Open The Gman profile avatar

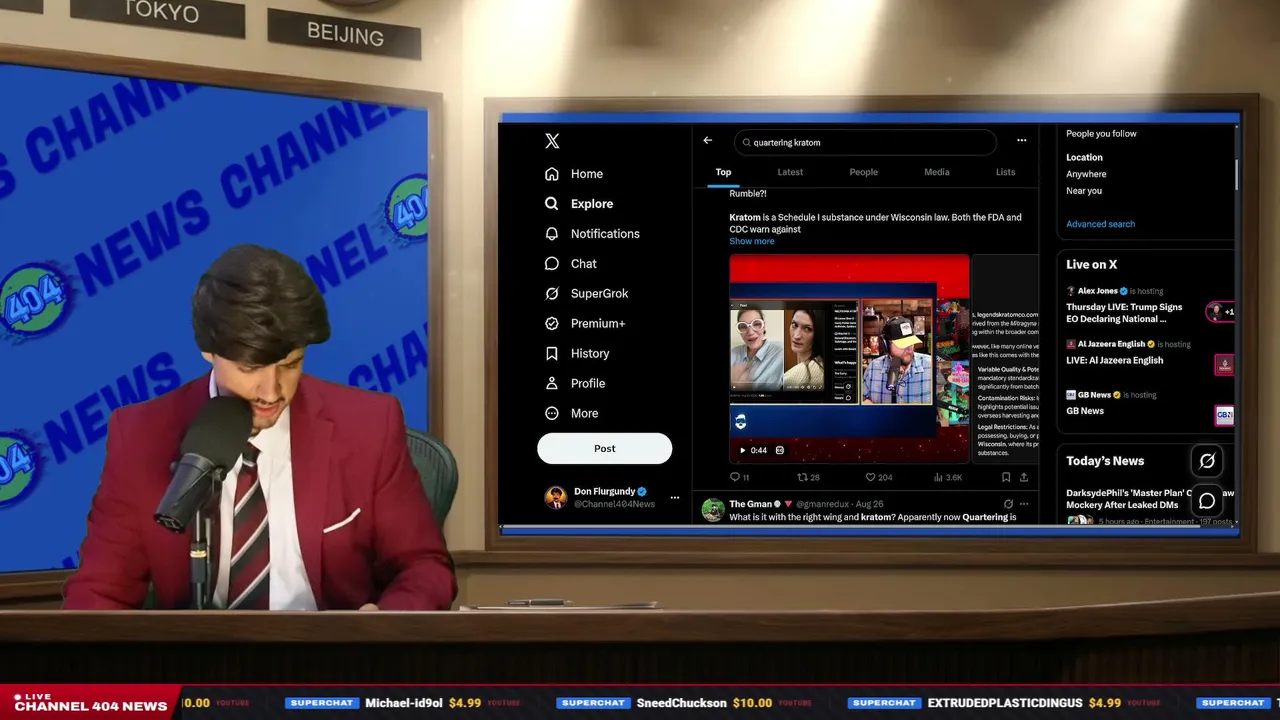(x=713, y=510)
